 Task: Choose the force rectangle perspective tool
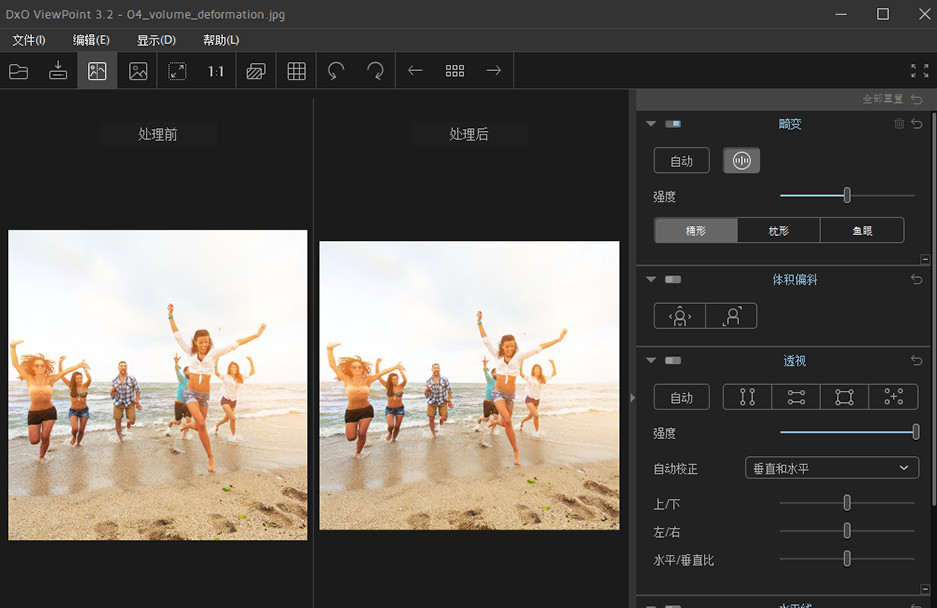point(844,397)
